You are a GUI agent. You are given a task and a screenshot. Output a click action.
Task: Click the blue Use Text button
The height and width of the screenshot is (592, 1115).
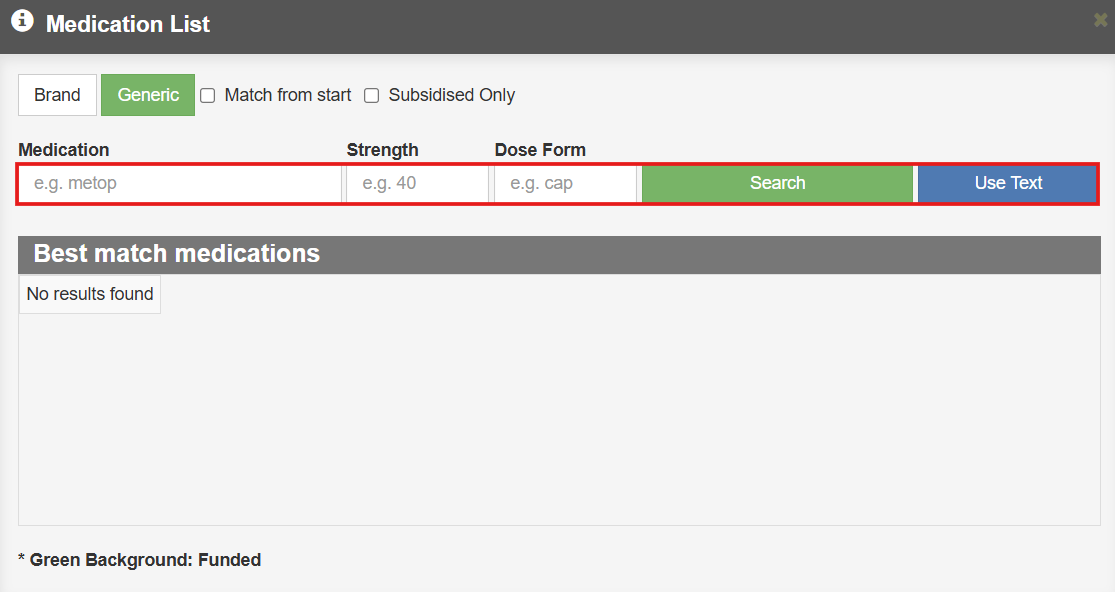click(x=1008, y=183)
